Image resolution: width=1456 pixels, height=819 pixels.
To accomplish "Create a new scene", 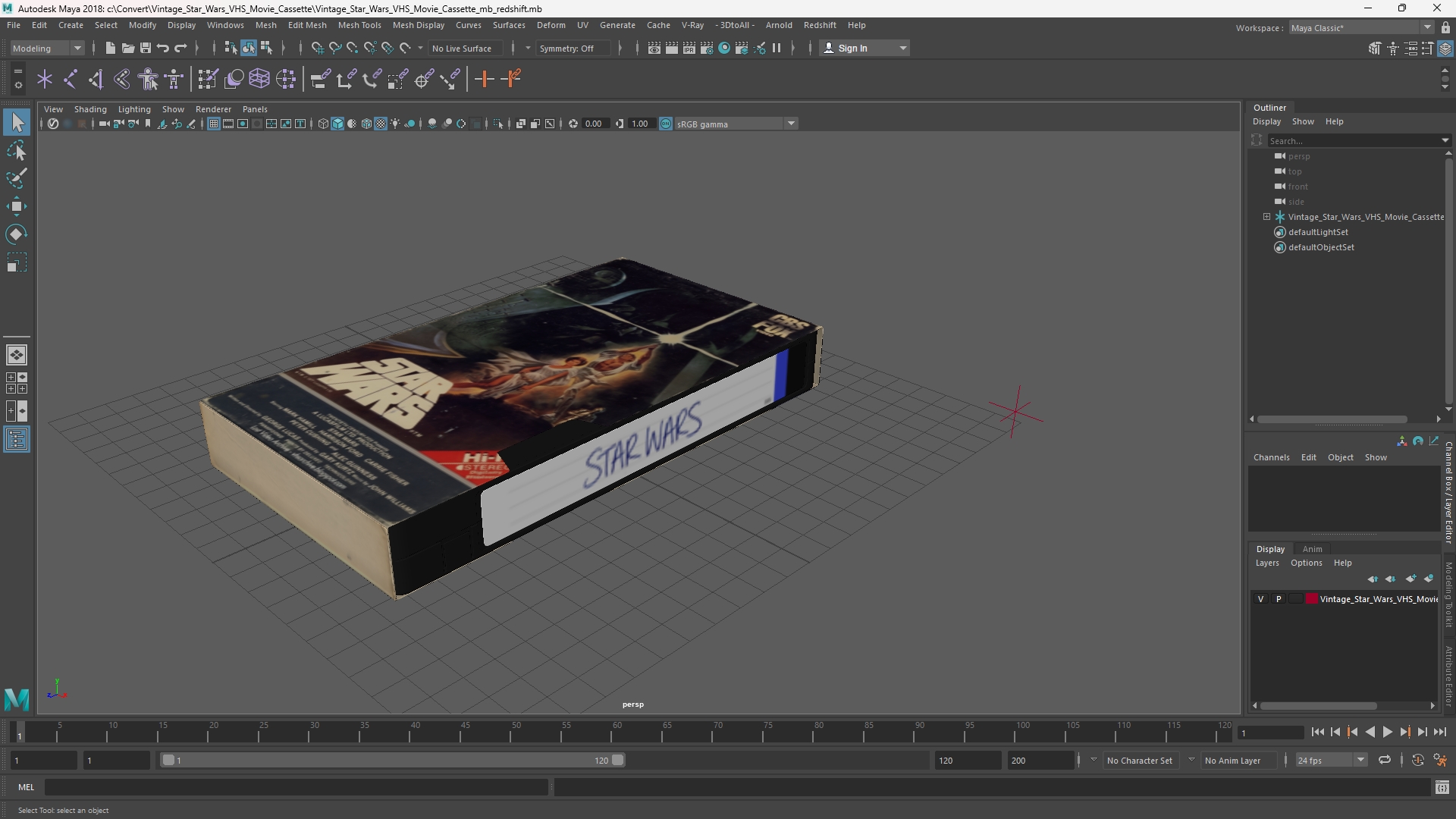I will pos(110,48).
